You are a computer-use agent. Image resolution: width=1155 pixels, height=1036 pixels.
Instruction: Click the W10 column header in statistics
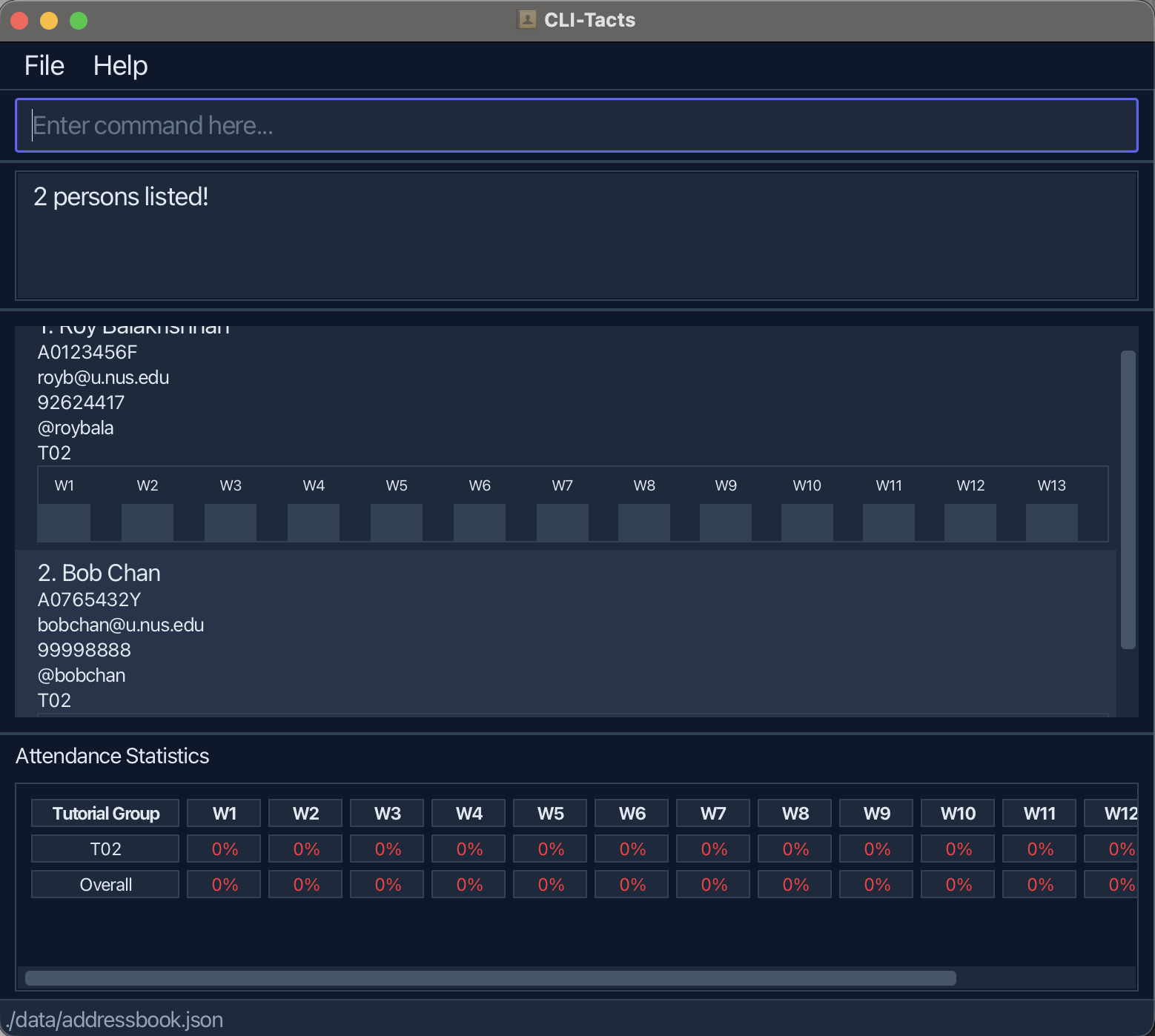[x=957, y=813]
